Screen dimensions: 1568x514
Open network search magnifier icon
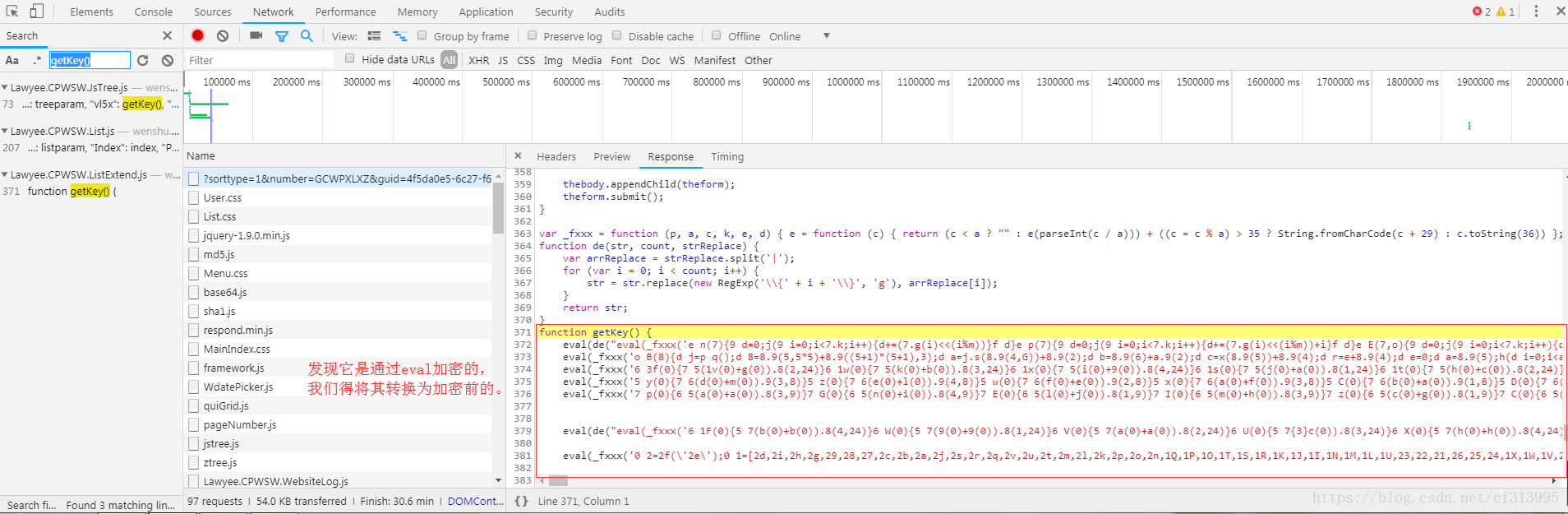click(x=307, y=35)
